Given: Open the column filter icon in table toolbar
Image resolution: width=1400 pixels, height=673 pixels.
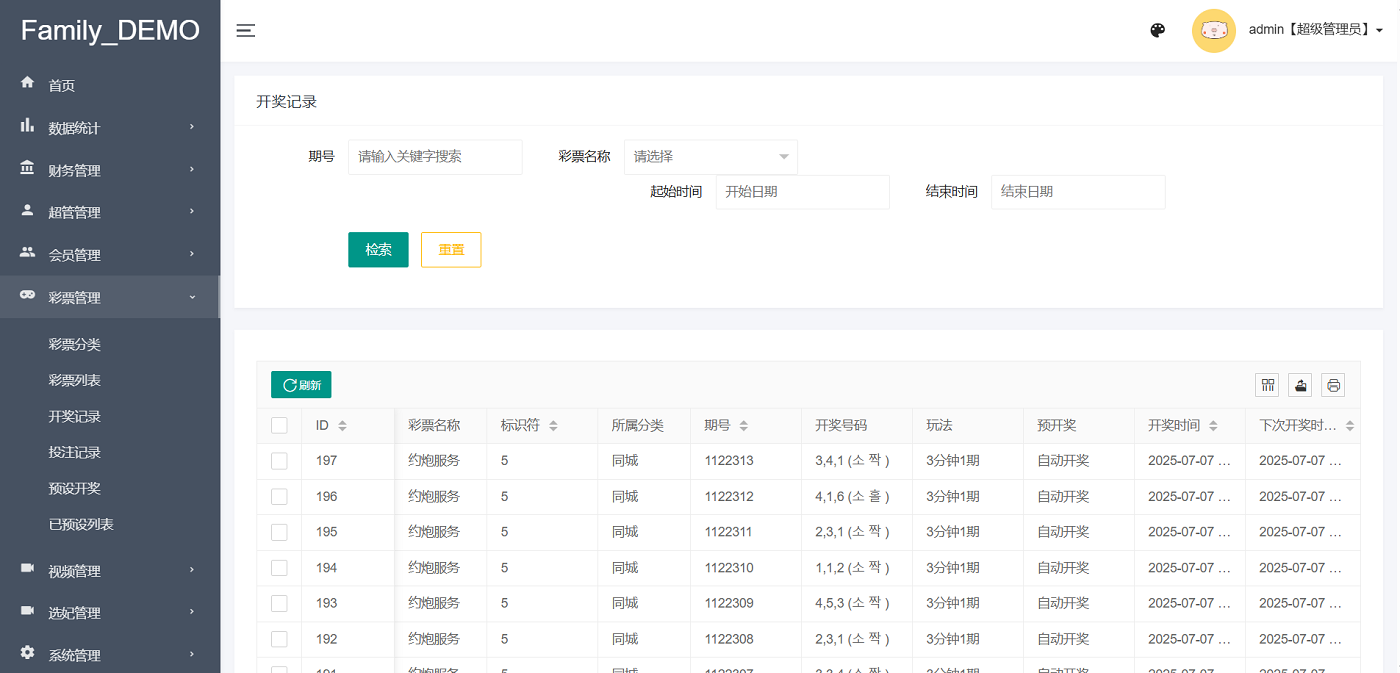Looking at the screenshot, I should tap(1268, 385).
